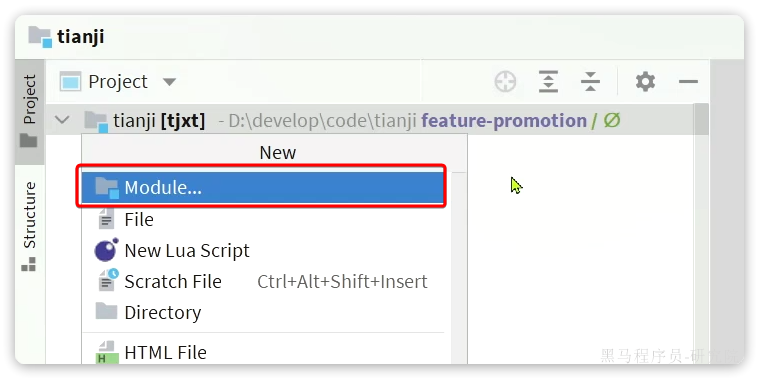Click the tianji root module folder icon
Image resolution: width=759 pixels, height=381 pixels.
pyautogui.click(x=96, y=121)
